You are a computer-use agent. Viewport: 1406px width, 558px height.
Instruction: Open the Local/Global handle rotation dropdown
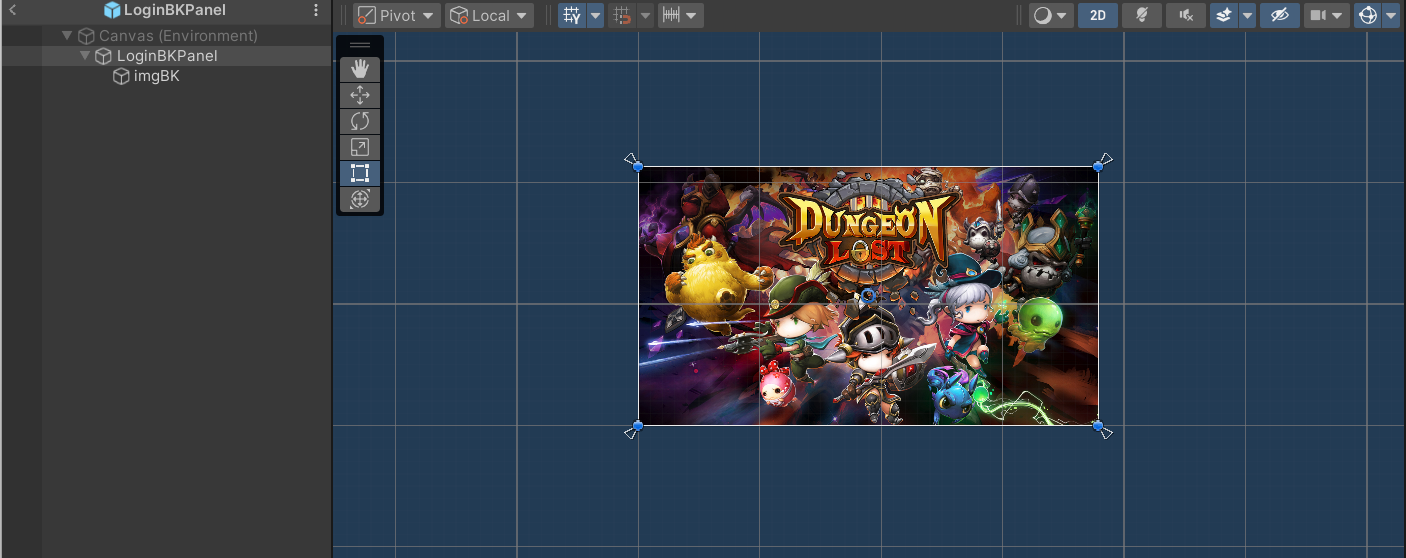click(489, 15)
